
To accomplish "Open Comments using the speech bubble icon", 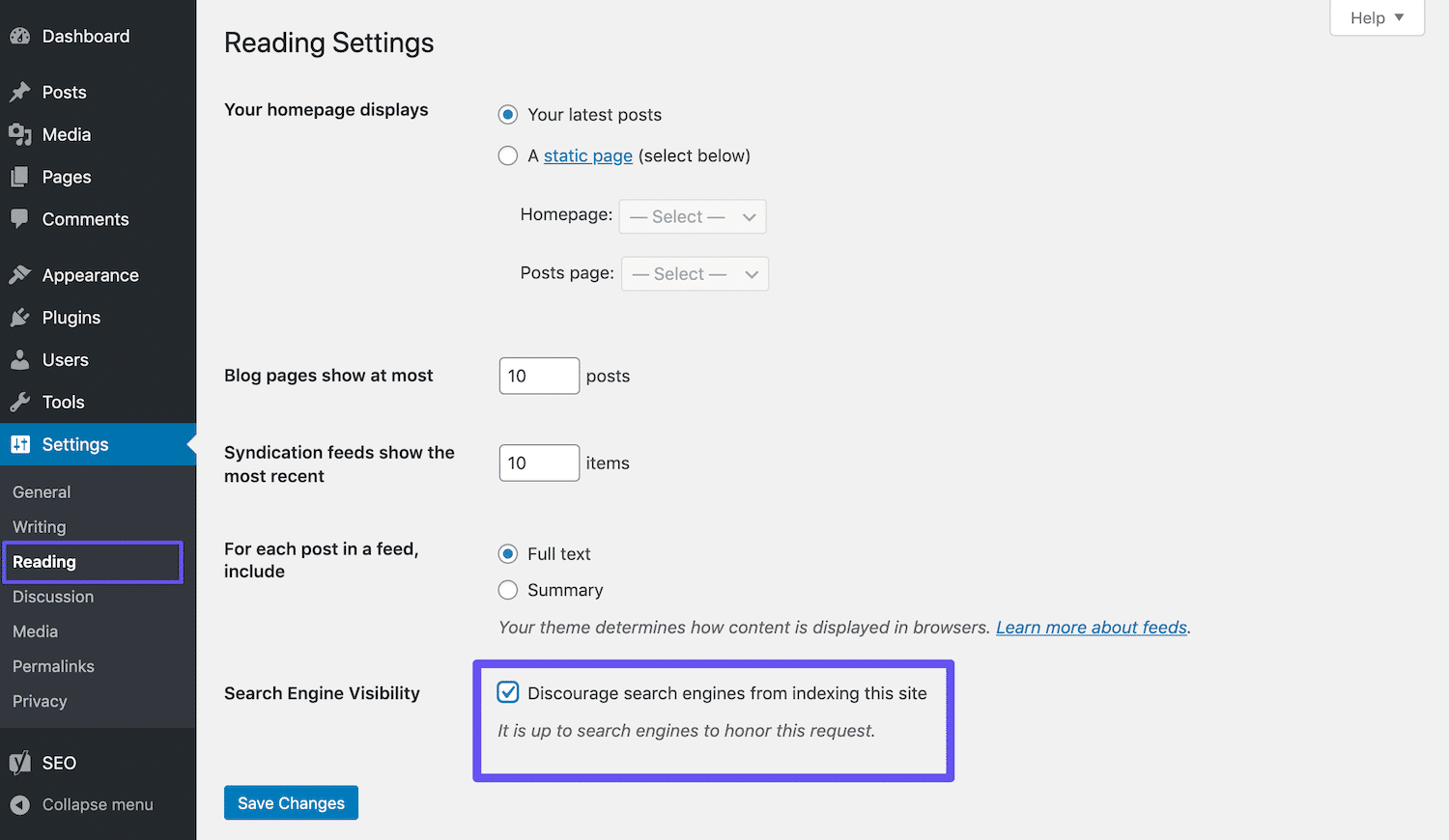I will click(20, 219).
